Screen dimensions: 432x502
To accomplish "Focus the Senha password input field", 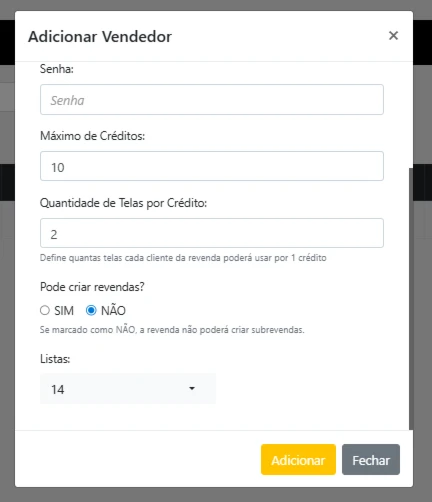I will 212,100.
